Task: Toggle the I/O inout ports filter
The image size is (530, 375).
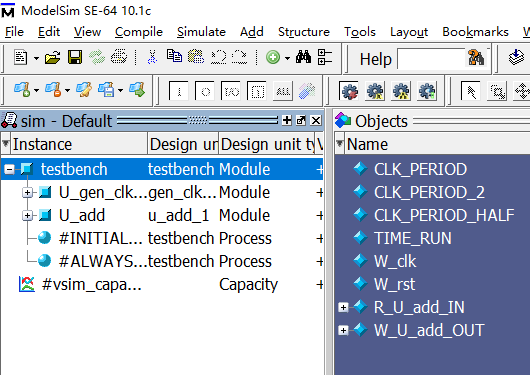Action: coord(231,91)
